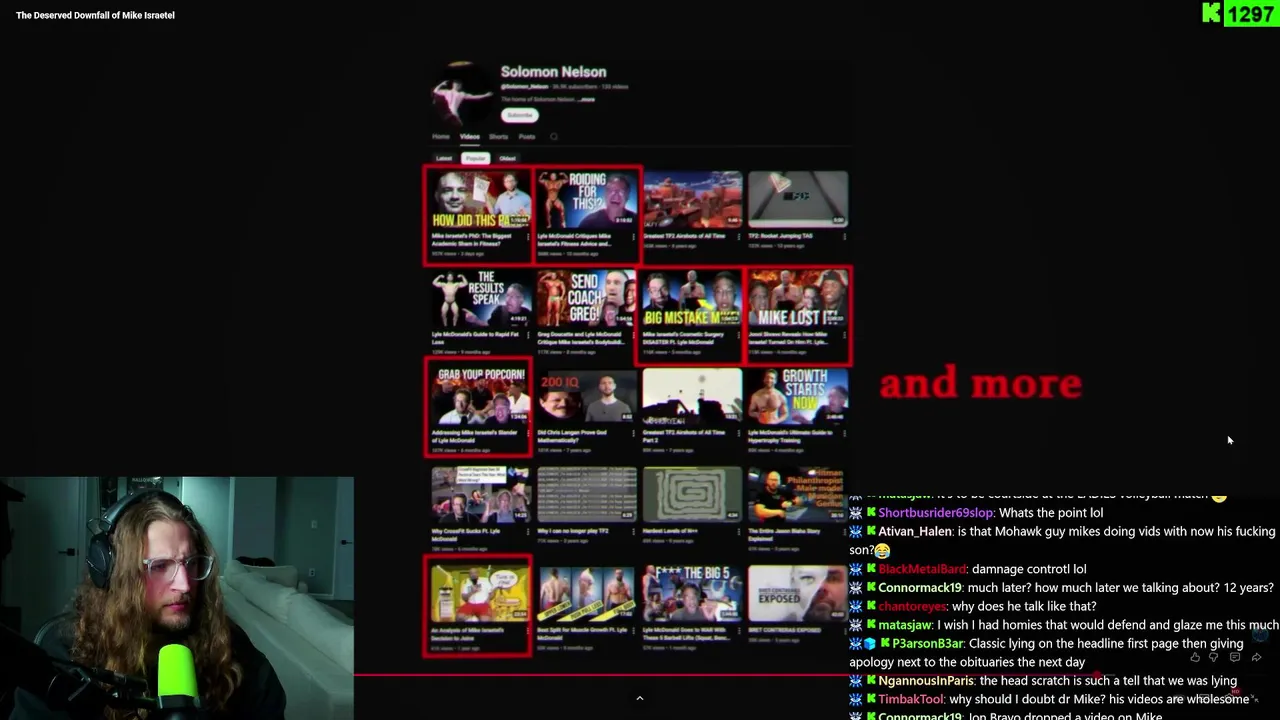Open Shortbusrider69slop's chat profile

tap(936, 513)
